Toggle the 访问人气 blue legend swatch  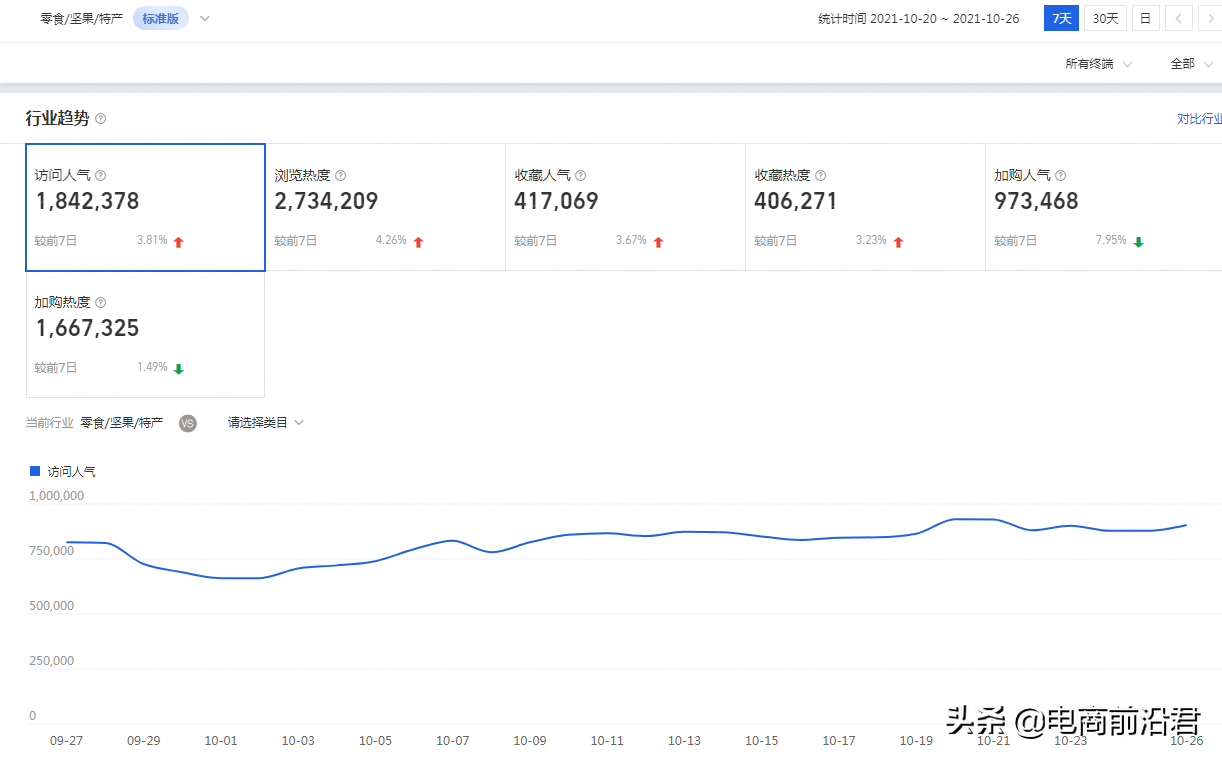(35, 471)
